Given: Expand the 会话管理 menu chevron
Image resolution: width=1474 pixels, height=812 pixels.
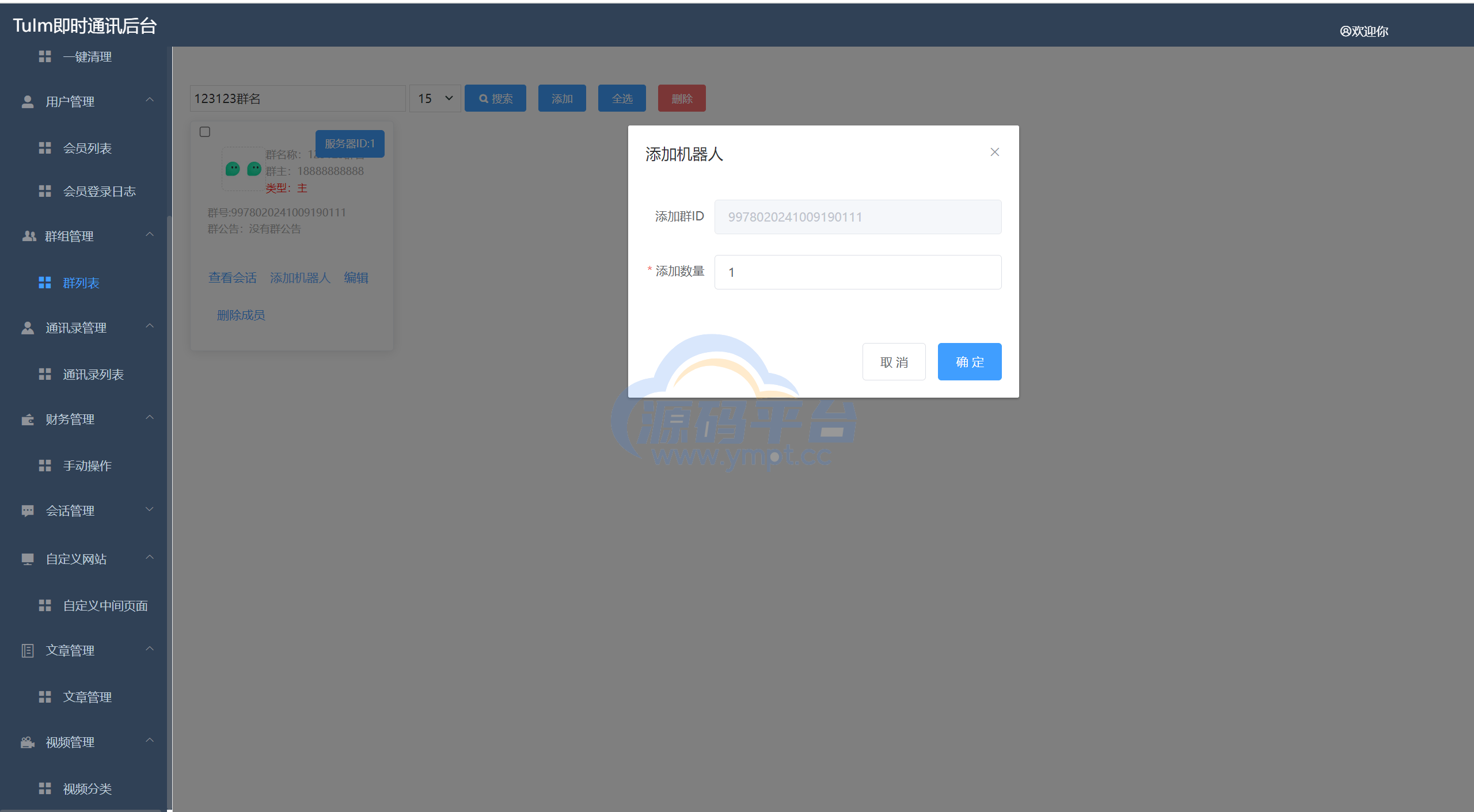Looking at the screenshot, I should point(150,509).
